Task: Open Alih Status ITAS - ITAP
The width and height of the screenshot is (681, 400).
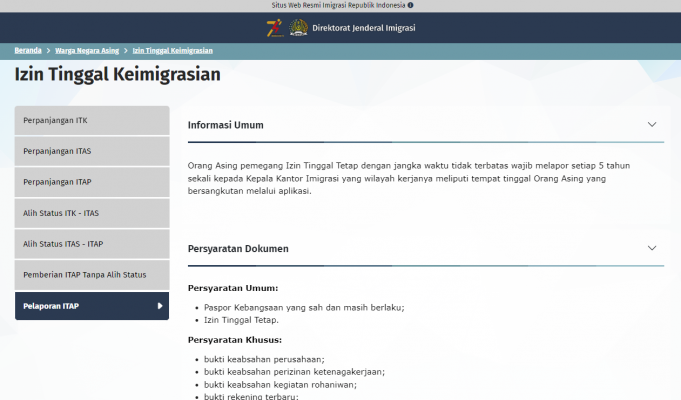Action: [x=92, y=244]
